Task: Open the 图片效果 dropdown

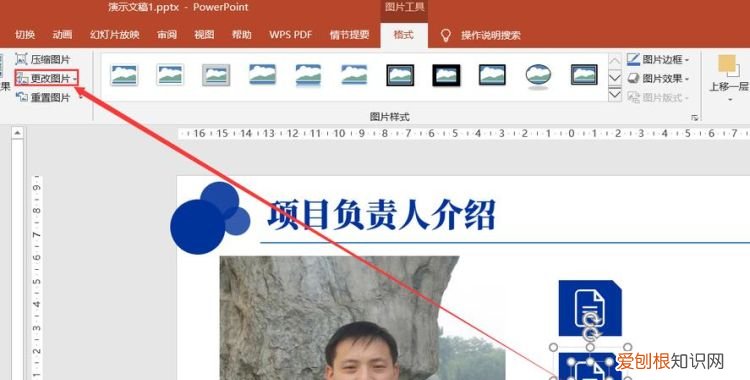Action: point(658,78)
